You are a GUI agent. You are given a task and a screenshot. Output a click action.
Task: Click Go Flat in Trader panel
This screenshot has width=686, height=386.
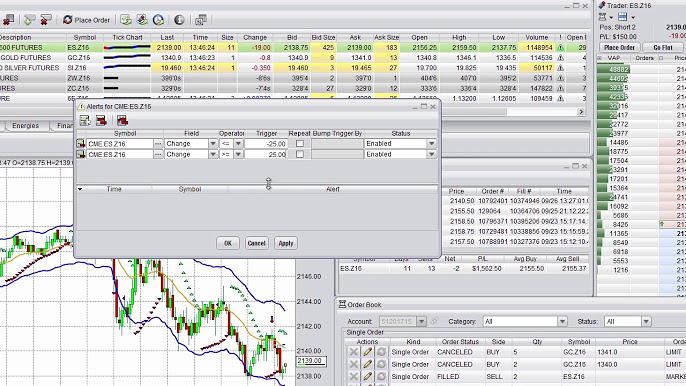pos(663,47)
